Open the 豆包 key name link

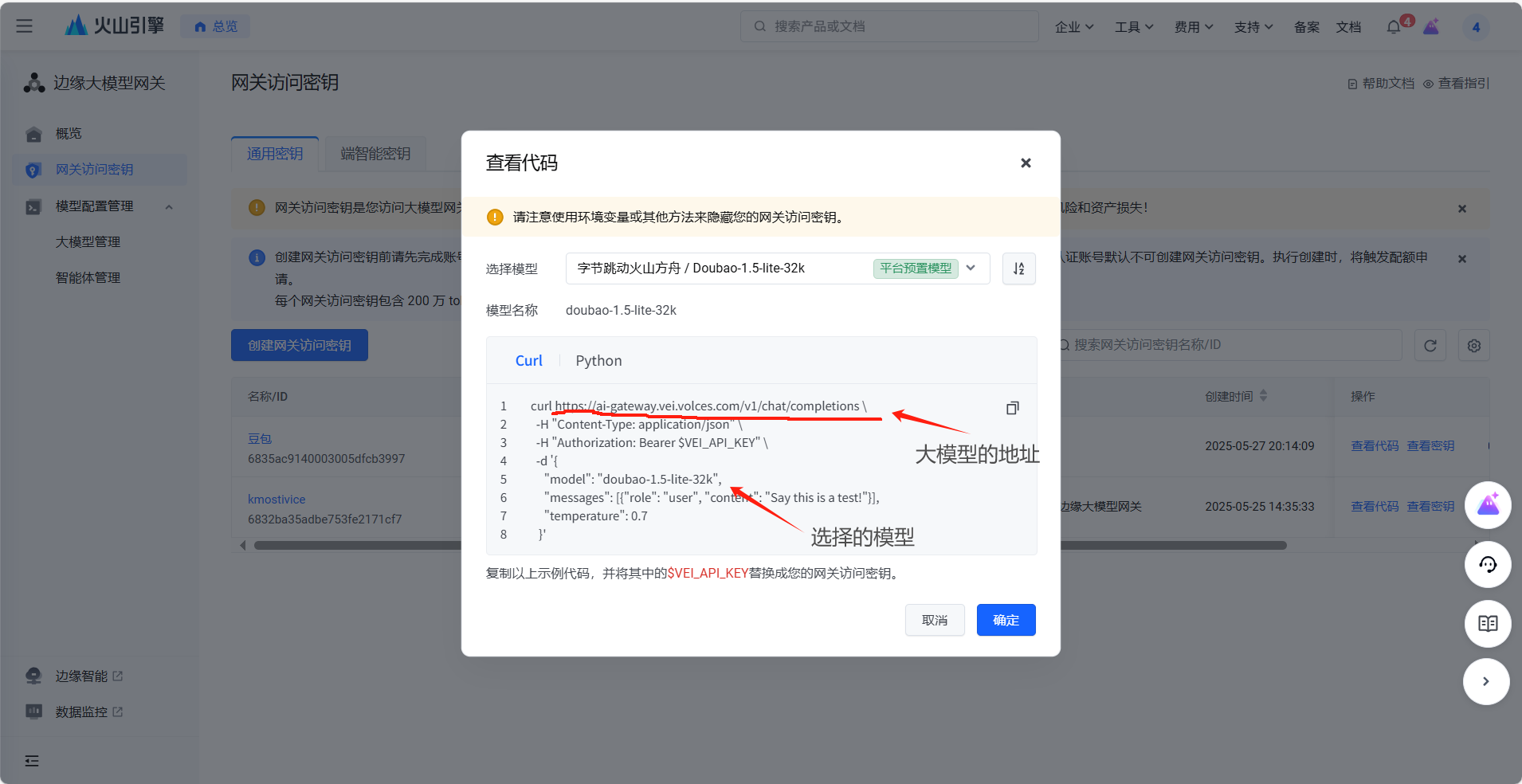click(260, 439)
